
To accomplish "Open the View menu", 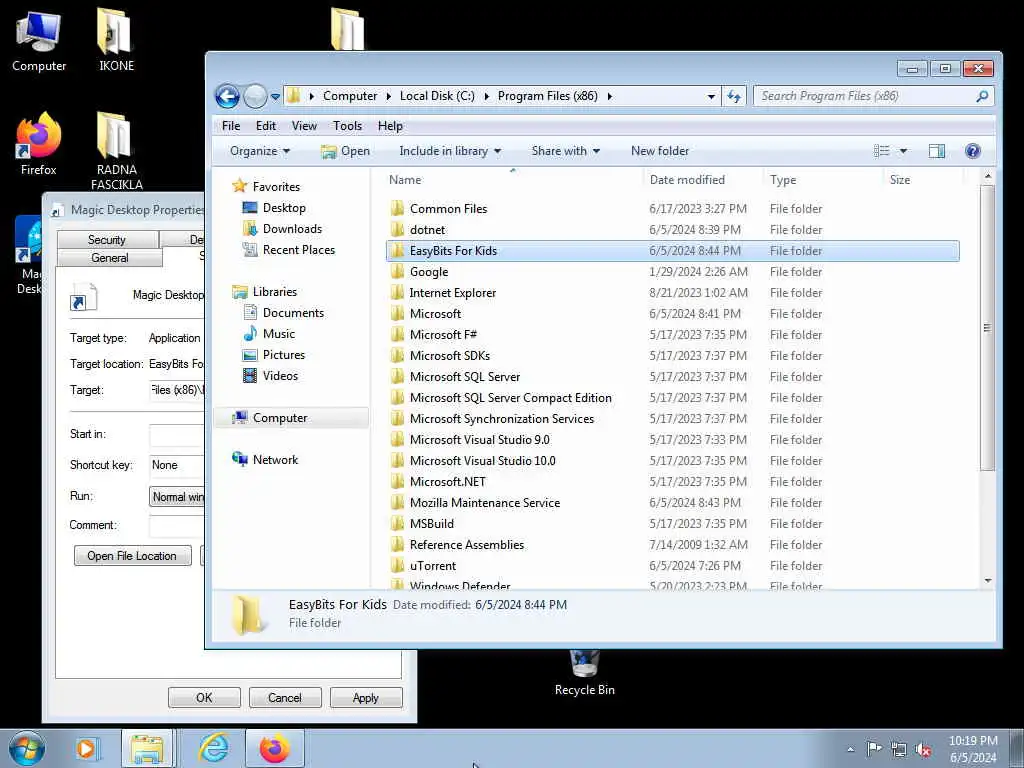I will click(304, 126).
